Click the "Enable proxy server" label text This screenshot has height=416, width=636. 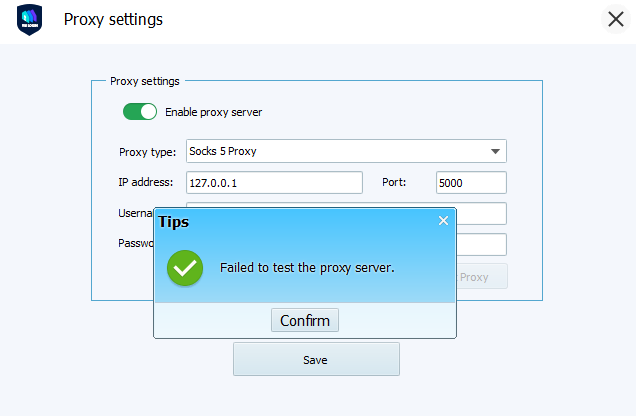tap(213, 112)
